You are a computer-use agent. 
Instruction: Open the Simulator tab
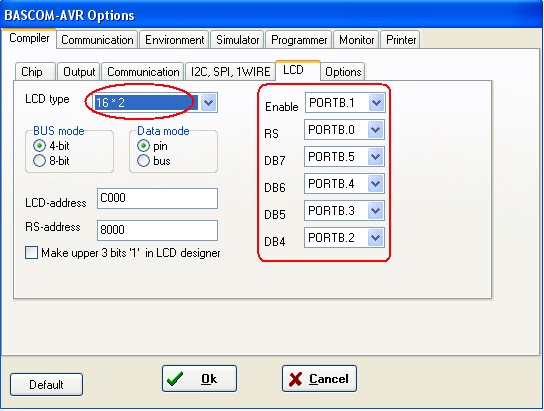point(237,40)
